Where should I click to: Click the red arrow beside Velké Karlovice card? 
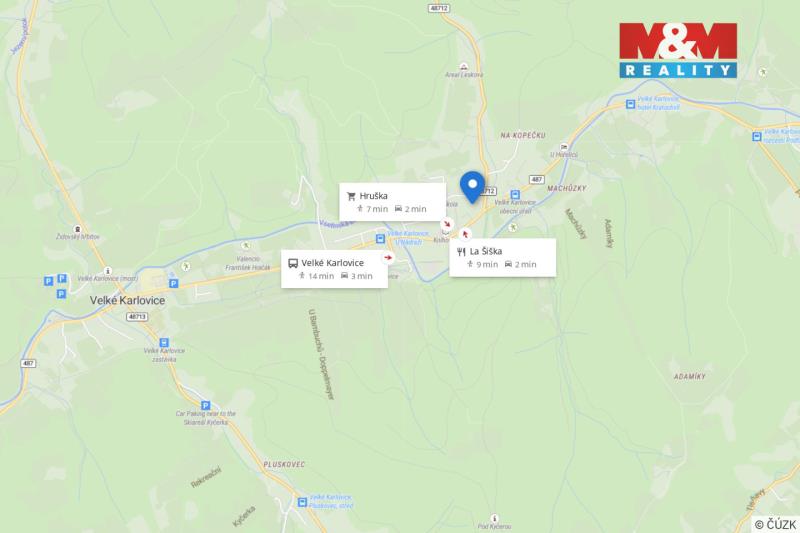coord(388,258)
